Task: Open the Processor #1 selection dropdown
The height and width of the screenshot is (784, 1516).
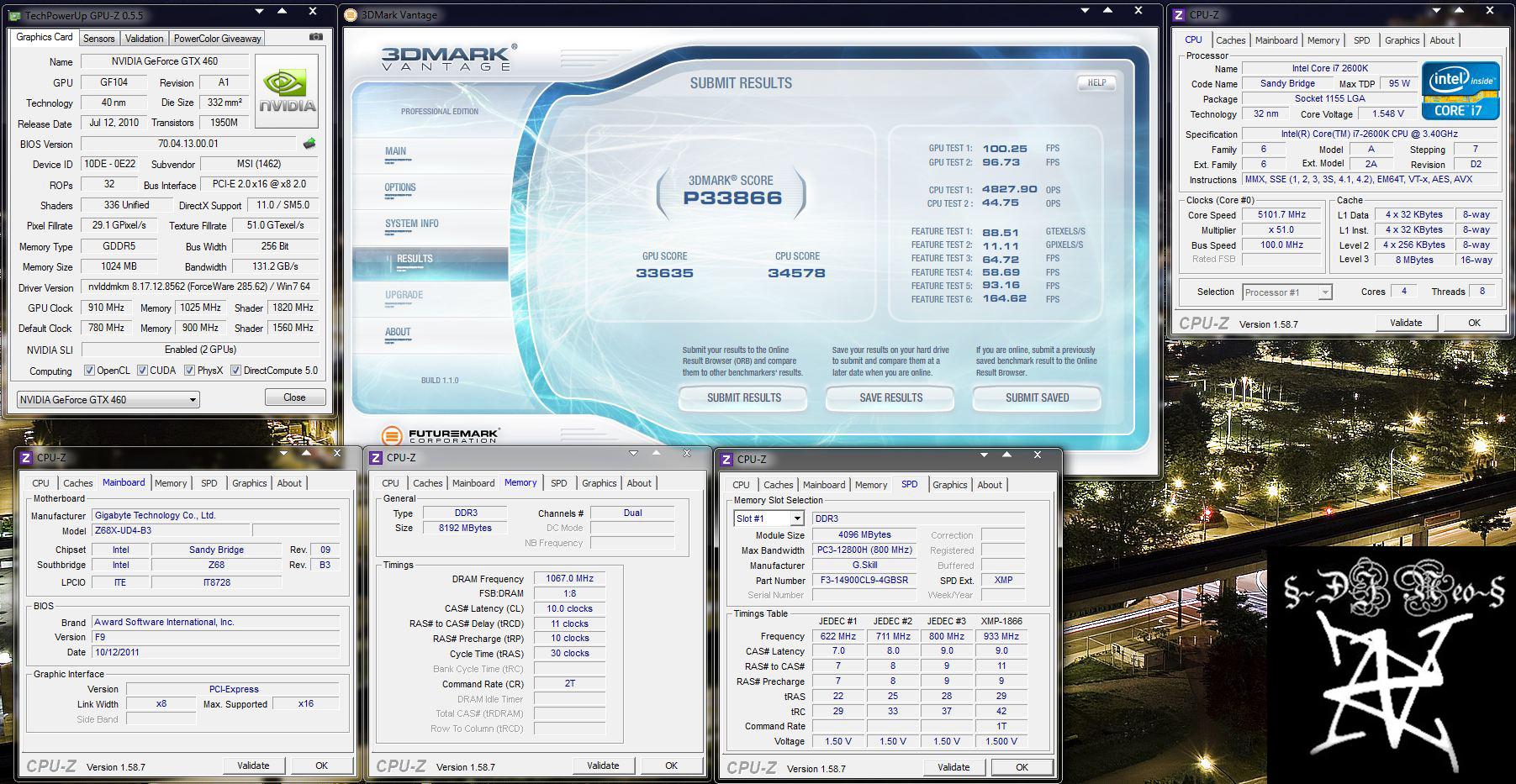Action: point(1287,292)
